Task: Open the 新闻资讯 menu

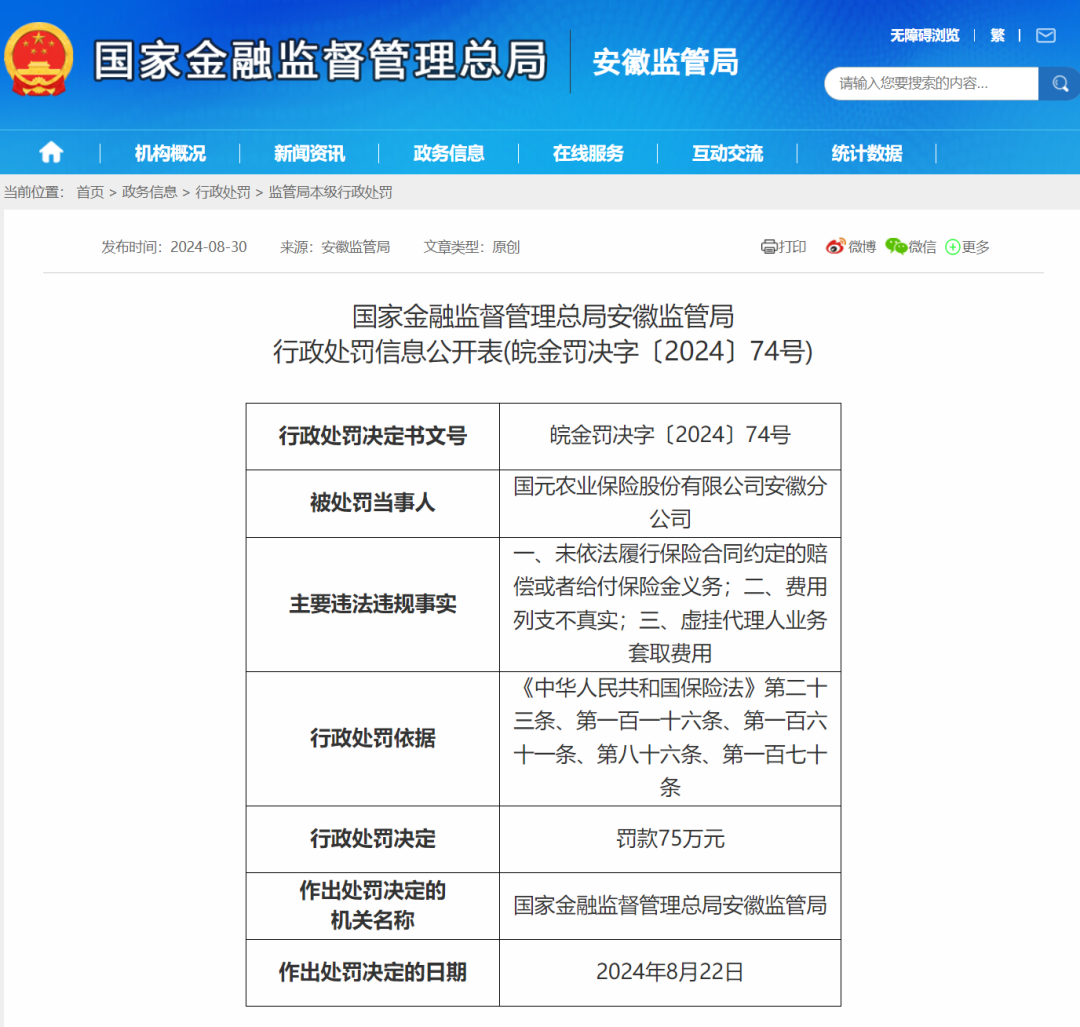Action: (309, 153)
